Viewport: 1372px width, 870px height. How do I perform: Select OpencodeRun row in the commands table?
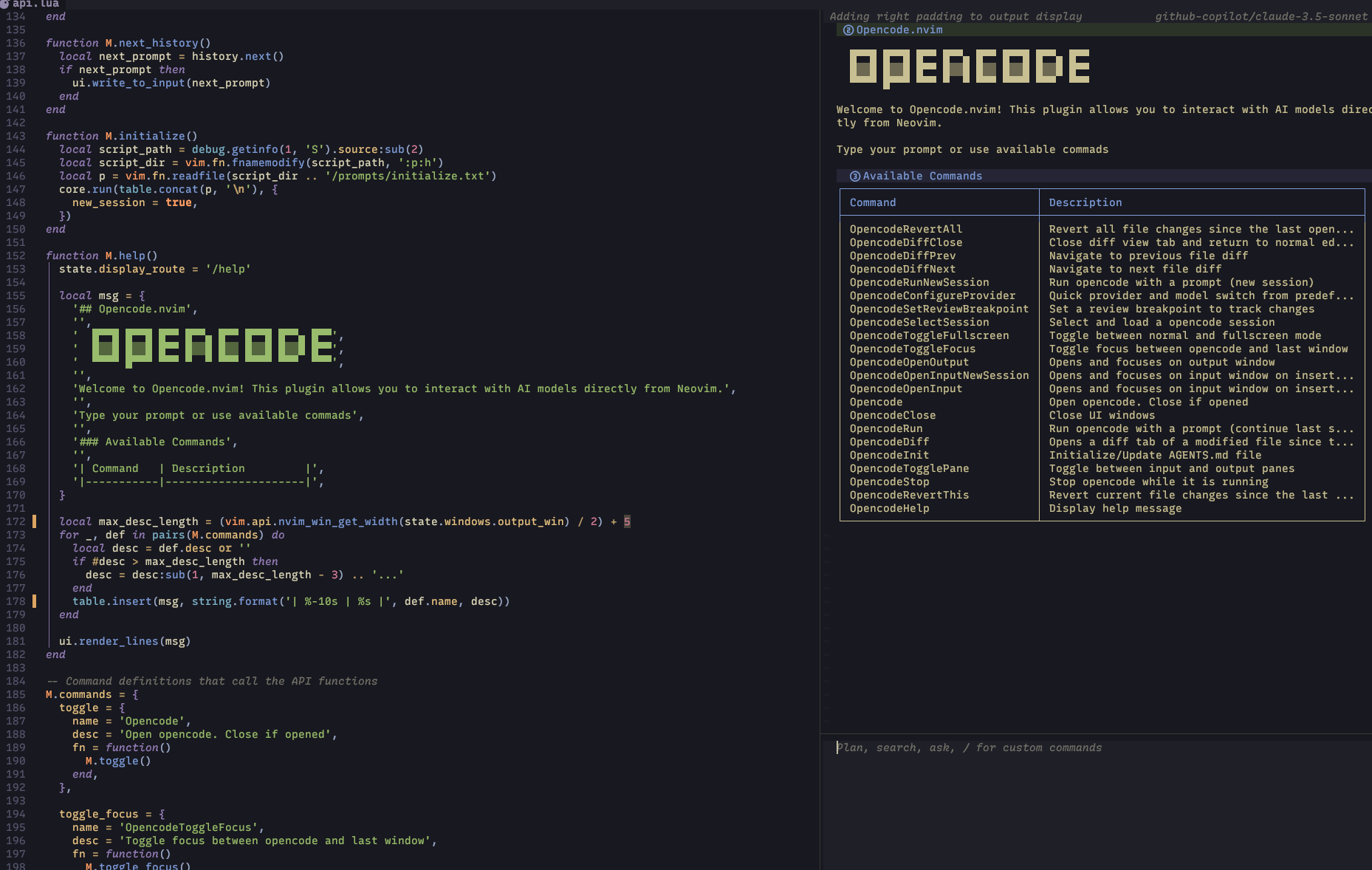tap(886, 428)
